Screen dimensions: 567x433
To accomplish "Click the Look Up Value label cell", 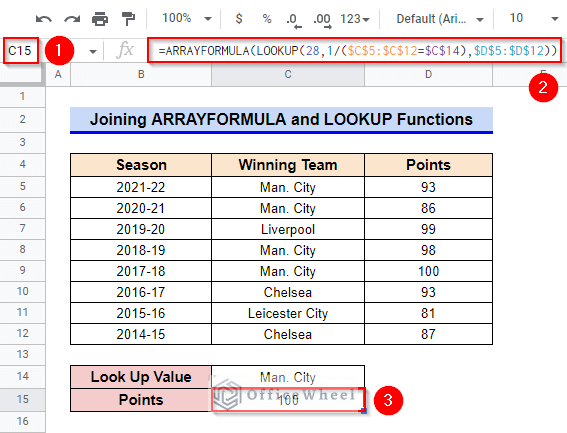I will tap(141, 377).
